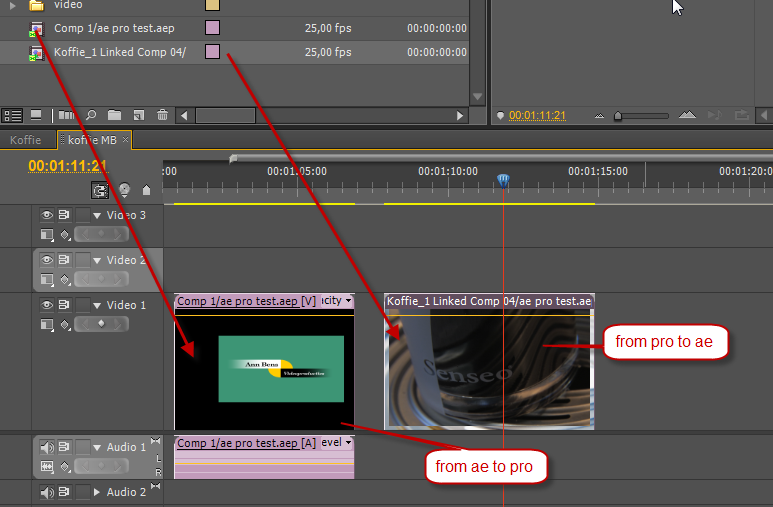Click trash Clear icon in project panel
The image size is (773, 507).
pyautogui.click(x=162, y=115)
